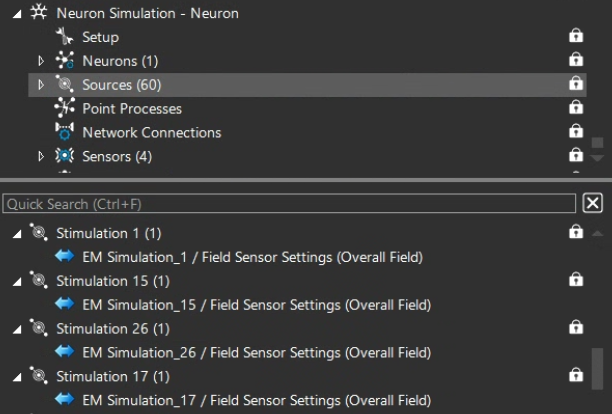Viewport: 612px width, 414px height.
Task: Select the Point Processes tree item
Action: (132, 108)
